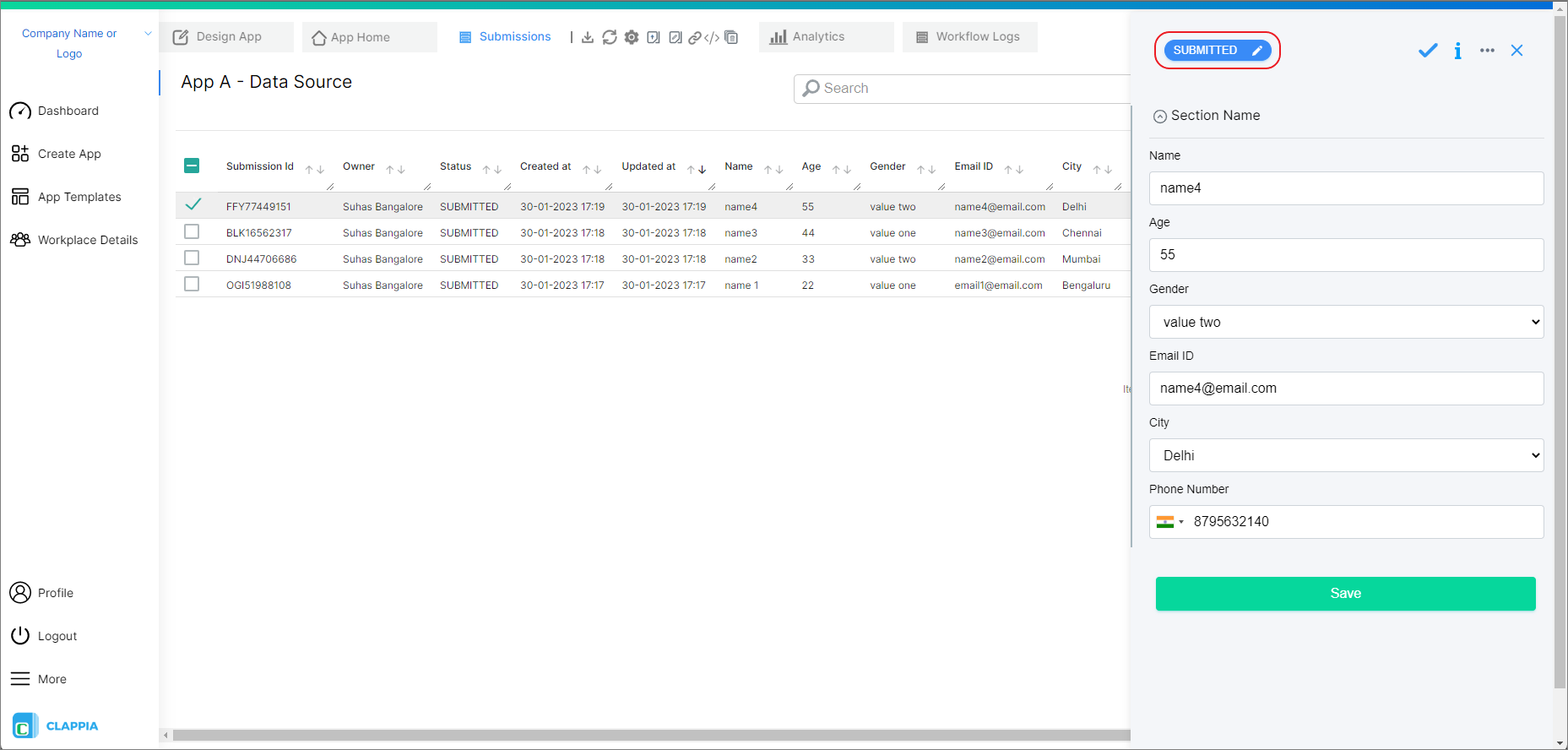Click the bulk edit pencil icon in toolbar
The height and width of the screenshot is (750, 1568).
tap(675, 37)
